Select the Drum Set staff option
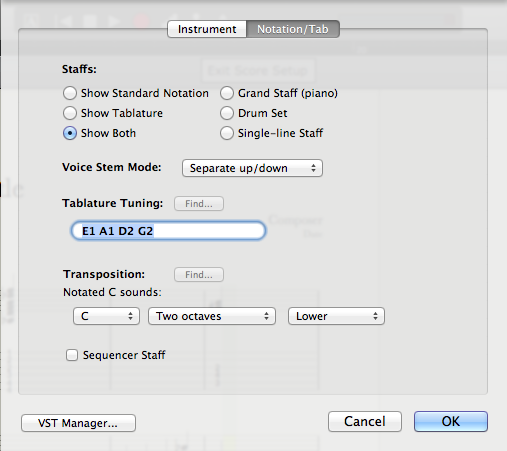This screenshot has height=451, width=507. tap(227, 113)
